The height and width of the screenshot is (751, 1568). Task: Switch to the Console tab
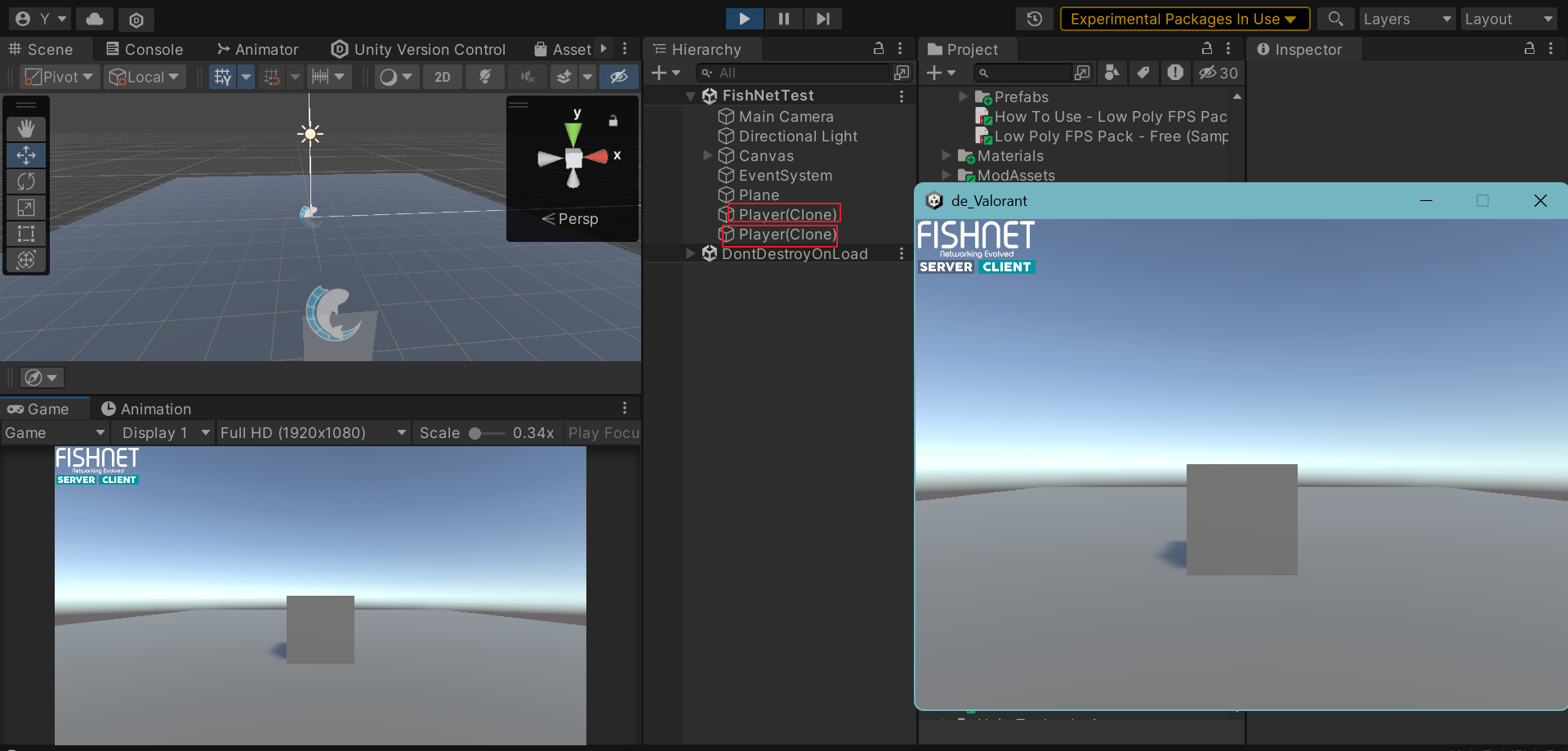click(x=145, y=50)
